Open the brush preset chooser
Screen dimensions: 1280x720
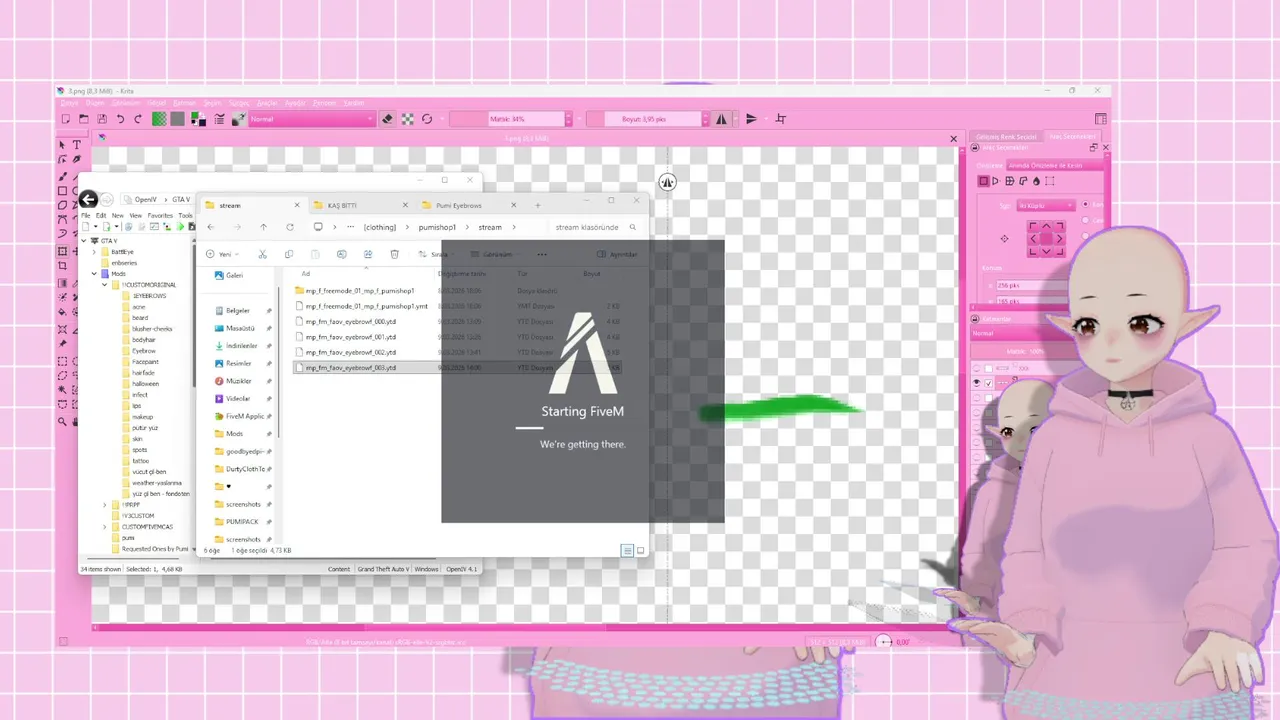(x=239, y=119)
